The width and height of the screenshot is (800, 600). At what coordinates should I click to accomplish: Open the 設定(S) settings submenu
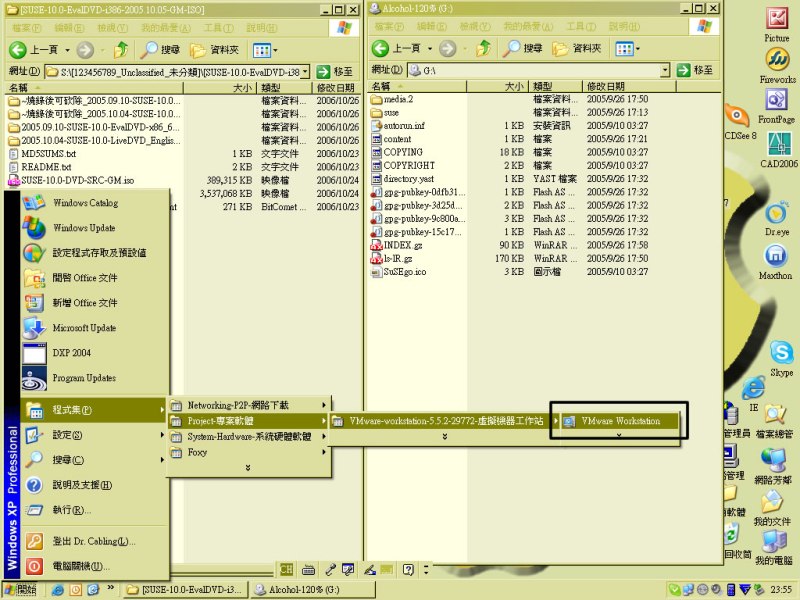click(x=95, y=435)
